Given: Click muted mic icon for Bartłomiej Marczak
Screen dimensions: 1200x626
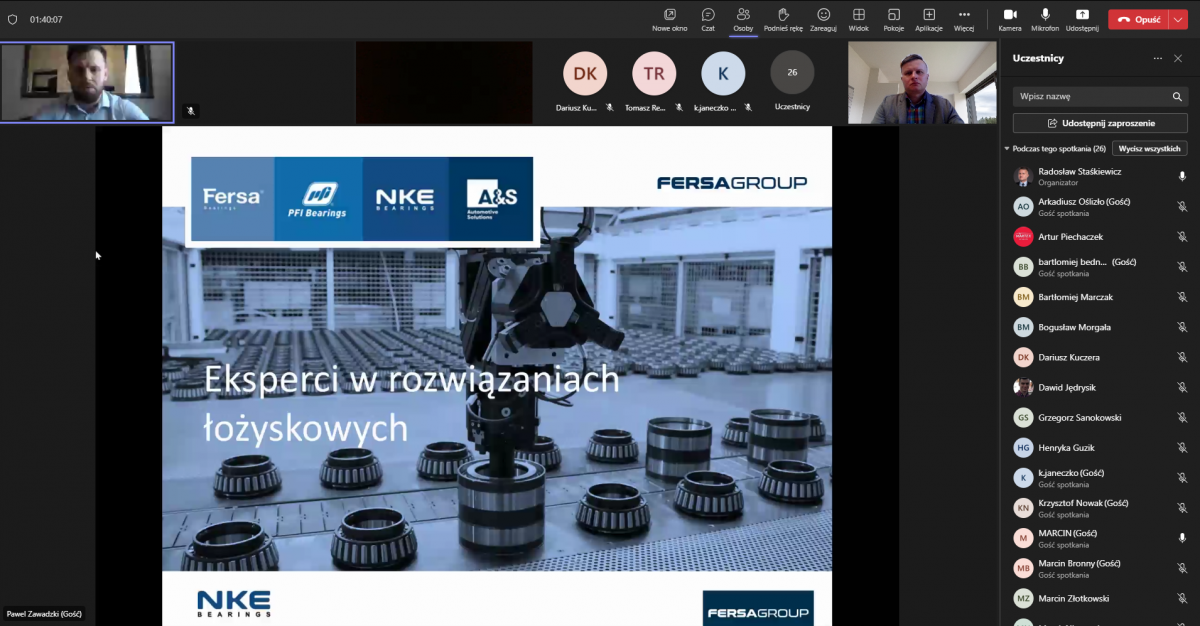Looking at the screenshot, I should point(1182,297).
